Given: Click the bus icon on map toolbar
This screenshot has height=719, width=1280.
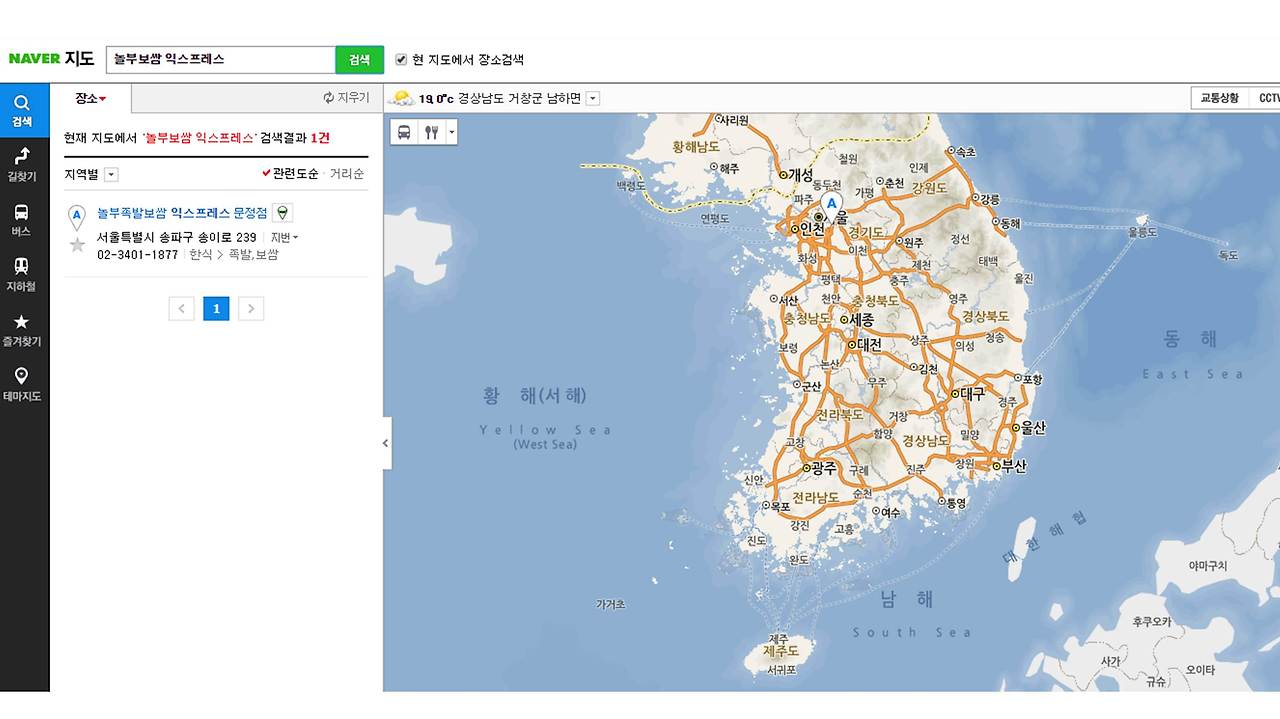Looking at the screenshot, I should coord(404,132).
